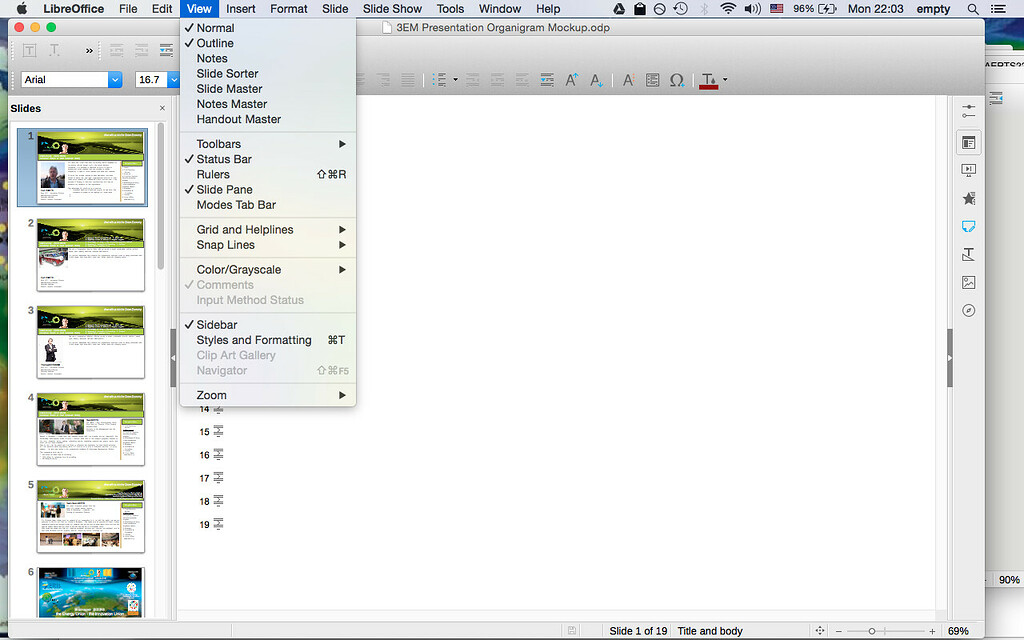Open the Gallery panel from the sidebar
Viewport: 1024px width, 640px height.
pos(968,282)
